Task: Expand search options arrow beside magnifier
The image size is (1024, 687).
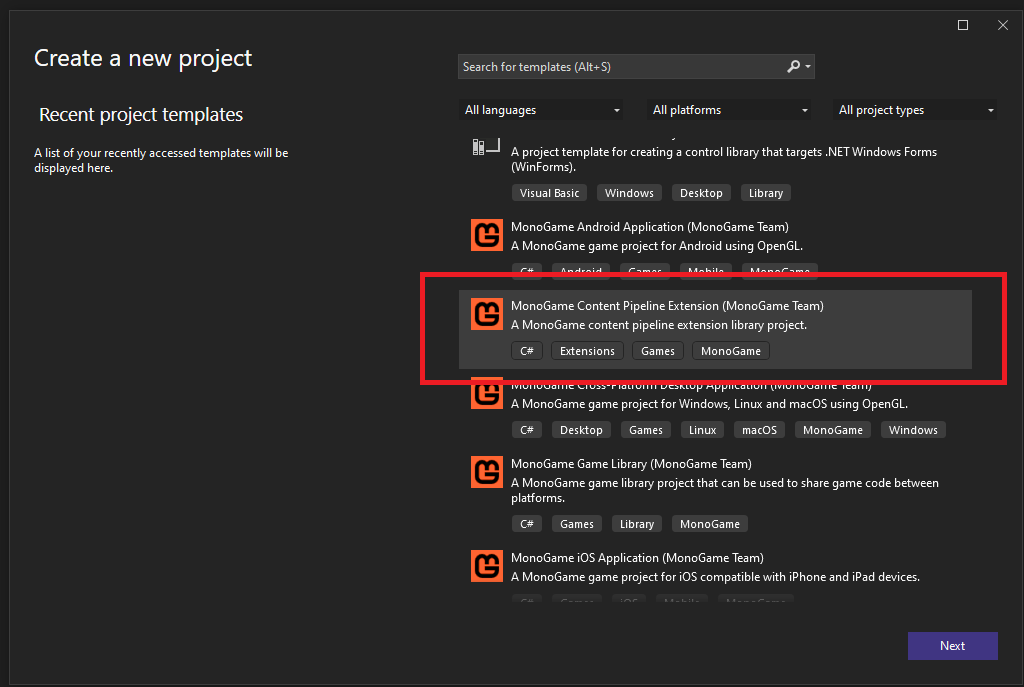Action: pos(808,67)
